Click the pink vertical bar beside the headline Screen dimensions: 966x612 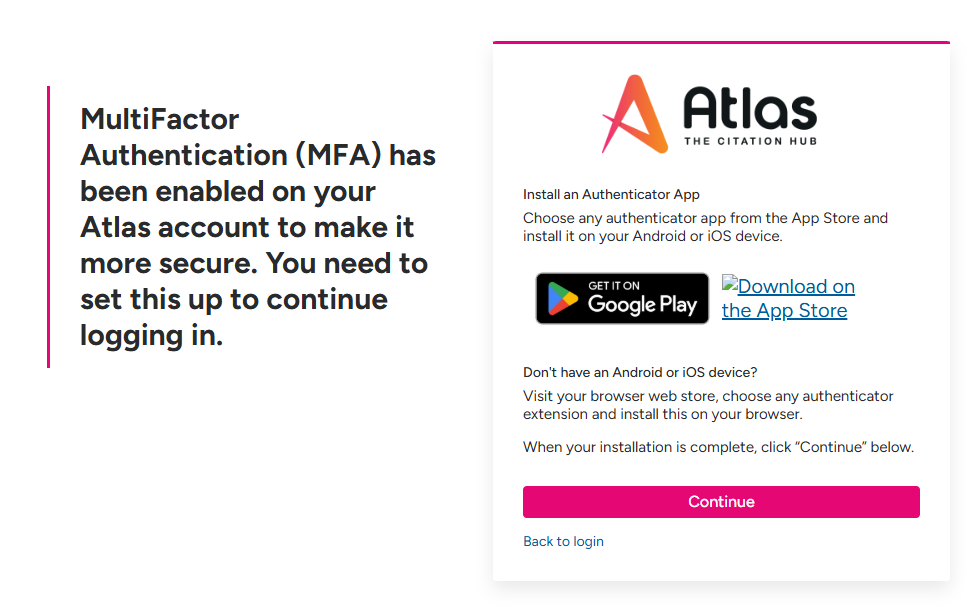[x=49, y=227]
